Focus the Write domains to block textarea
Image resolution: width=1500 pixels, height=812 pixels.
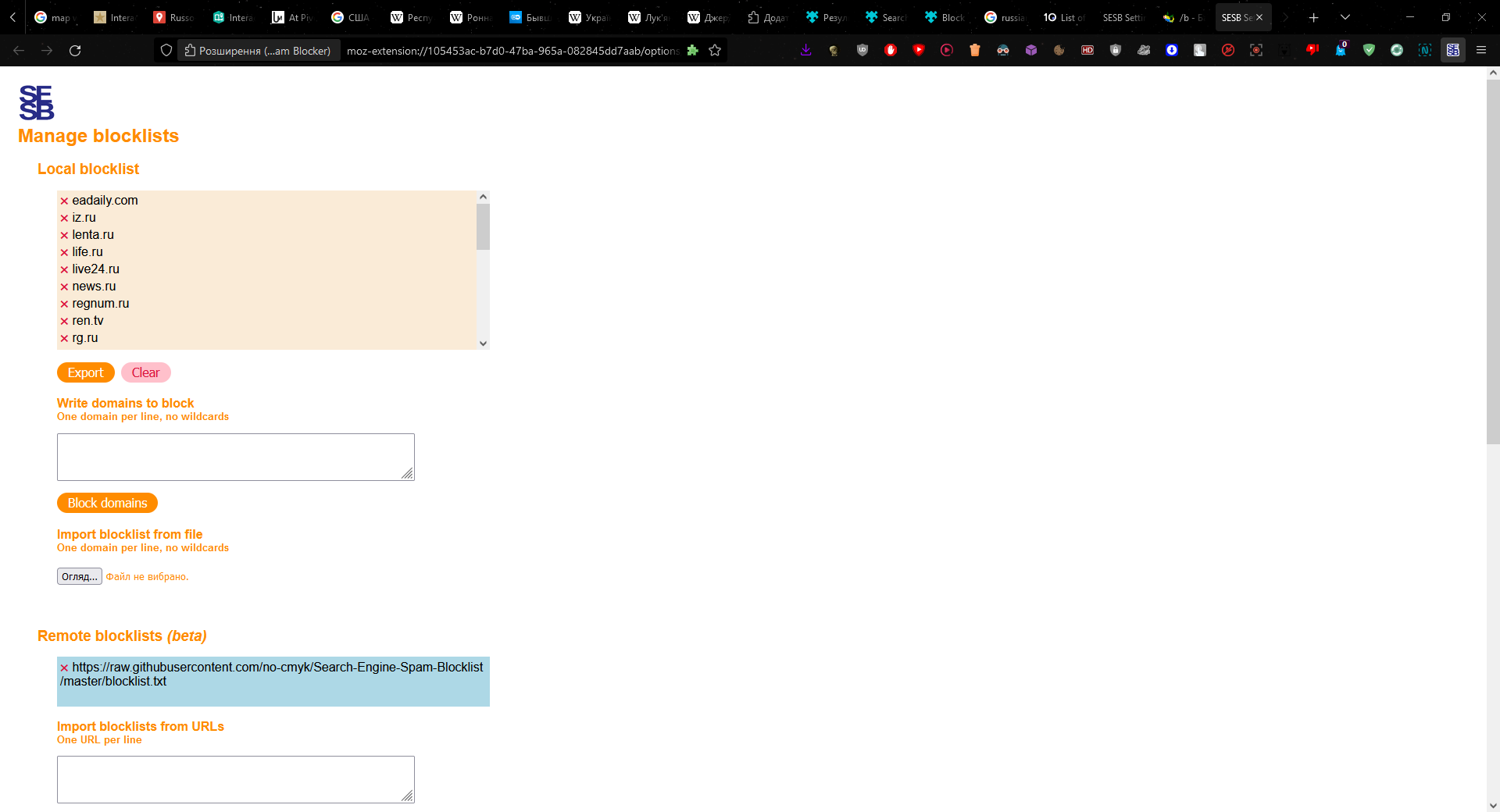[236, 457]
